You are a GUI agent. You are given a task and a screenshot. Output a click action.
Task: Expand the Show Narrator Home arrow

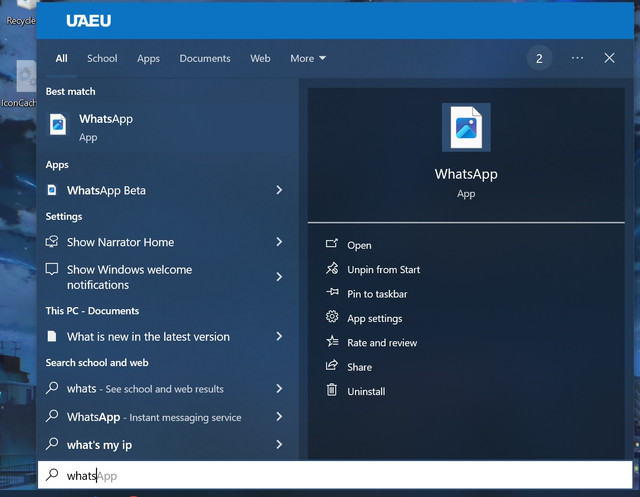[279, 242]
